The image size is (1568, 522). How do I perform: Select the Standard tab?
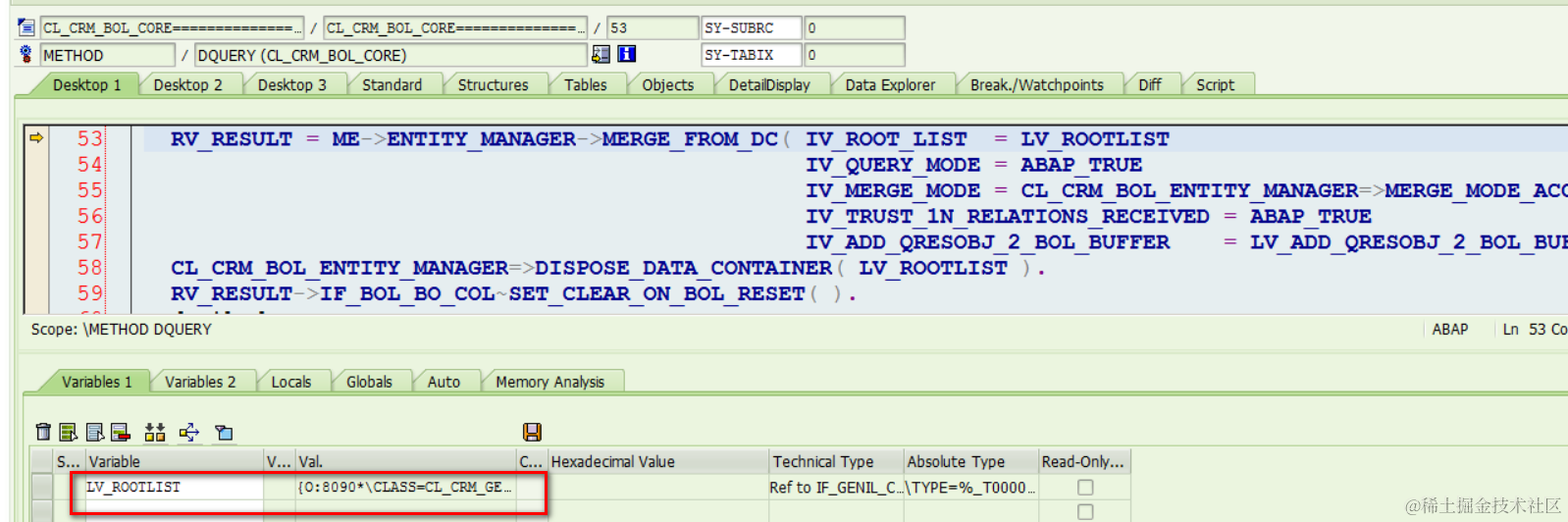pos(392,85)
